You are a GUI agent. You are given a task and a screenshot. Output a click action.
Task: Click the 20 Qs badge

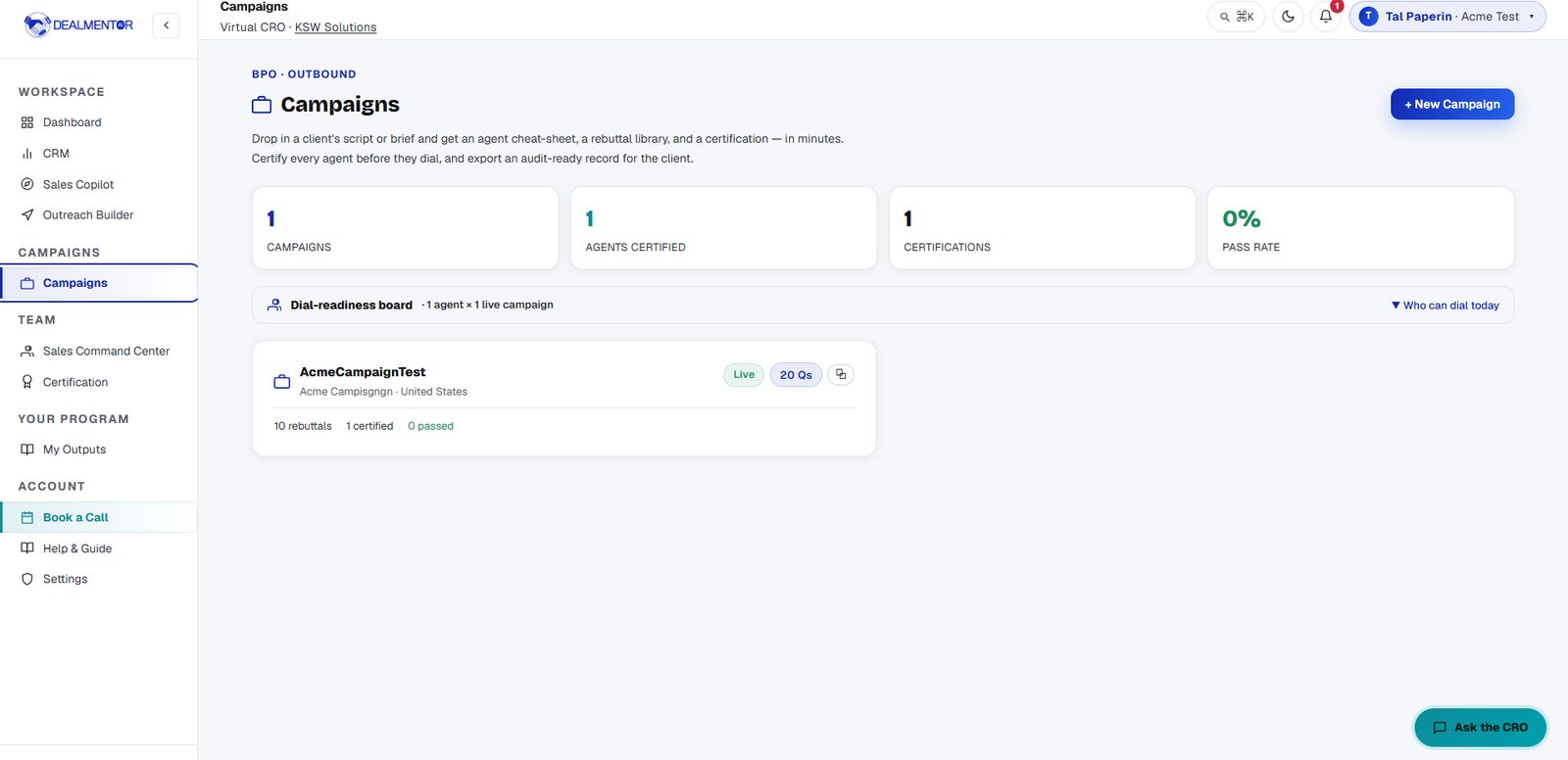(x=796, y=375)
